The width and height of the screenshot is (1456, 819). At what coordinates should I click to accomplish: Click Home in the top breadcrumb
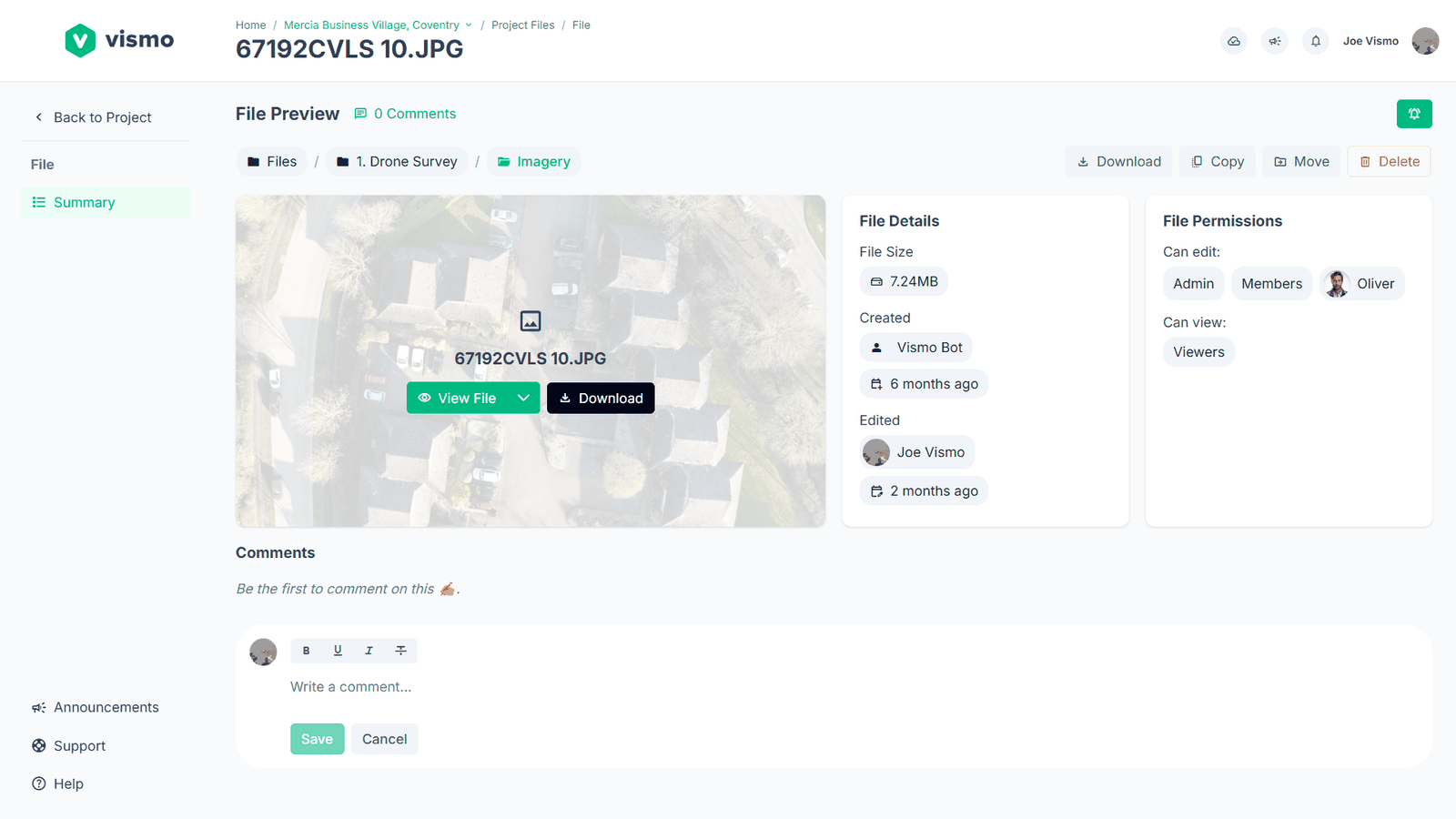(250, 25)
